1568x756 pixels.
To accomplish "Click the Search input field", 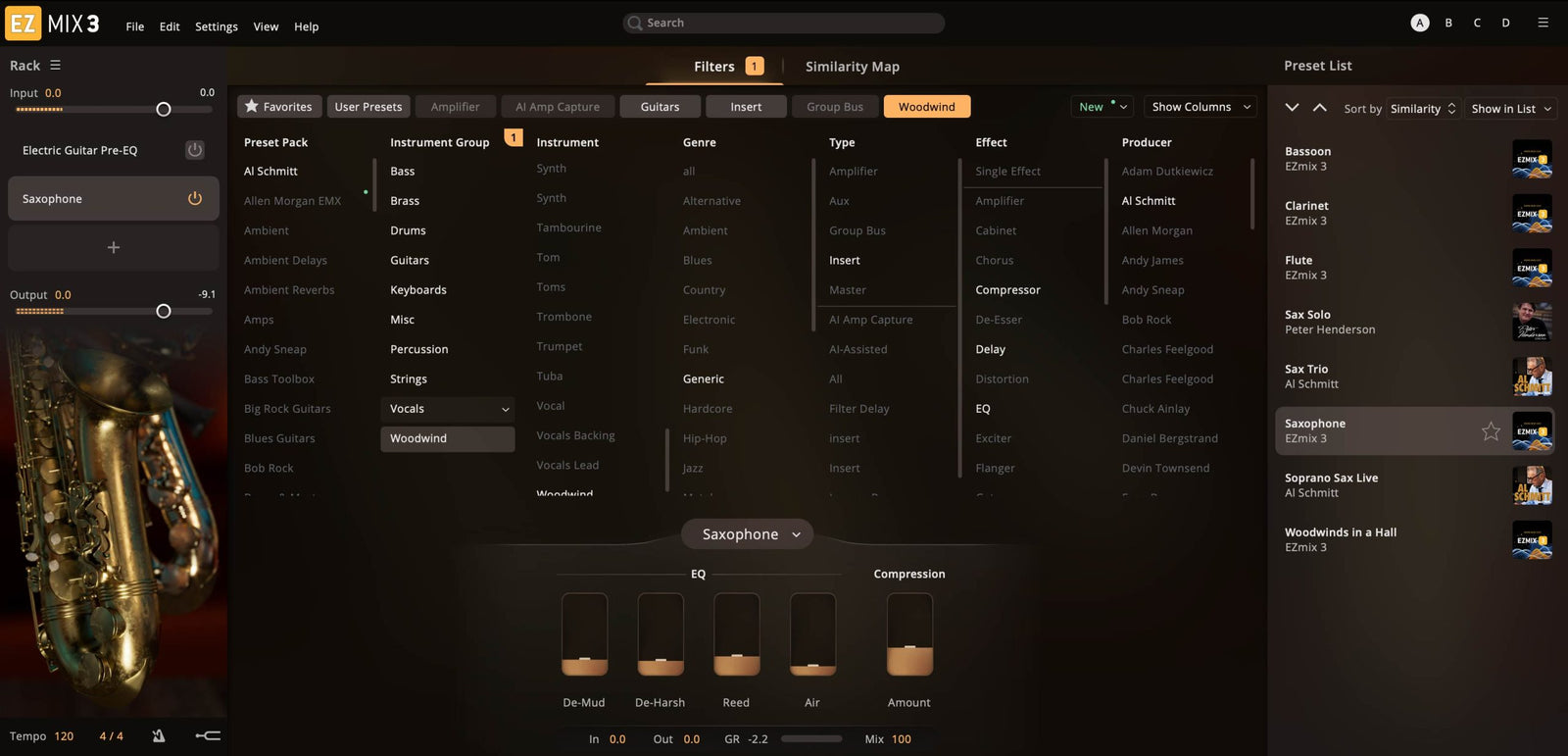I will tap(784, 23).
